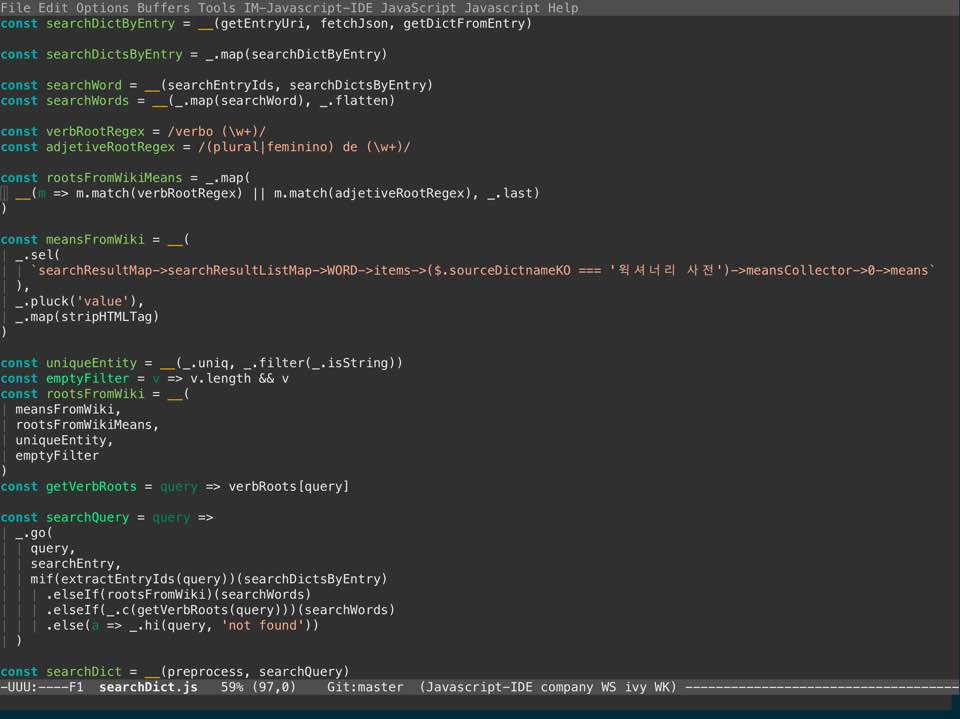Screen dimensions: 960x719
Task: Click searchEntryIds in searchWord line
Action: [x=220, y=85]
